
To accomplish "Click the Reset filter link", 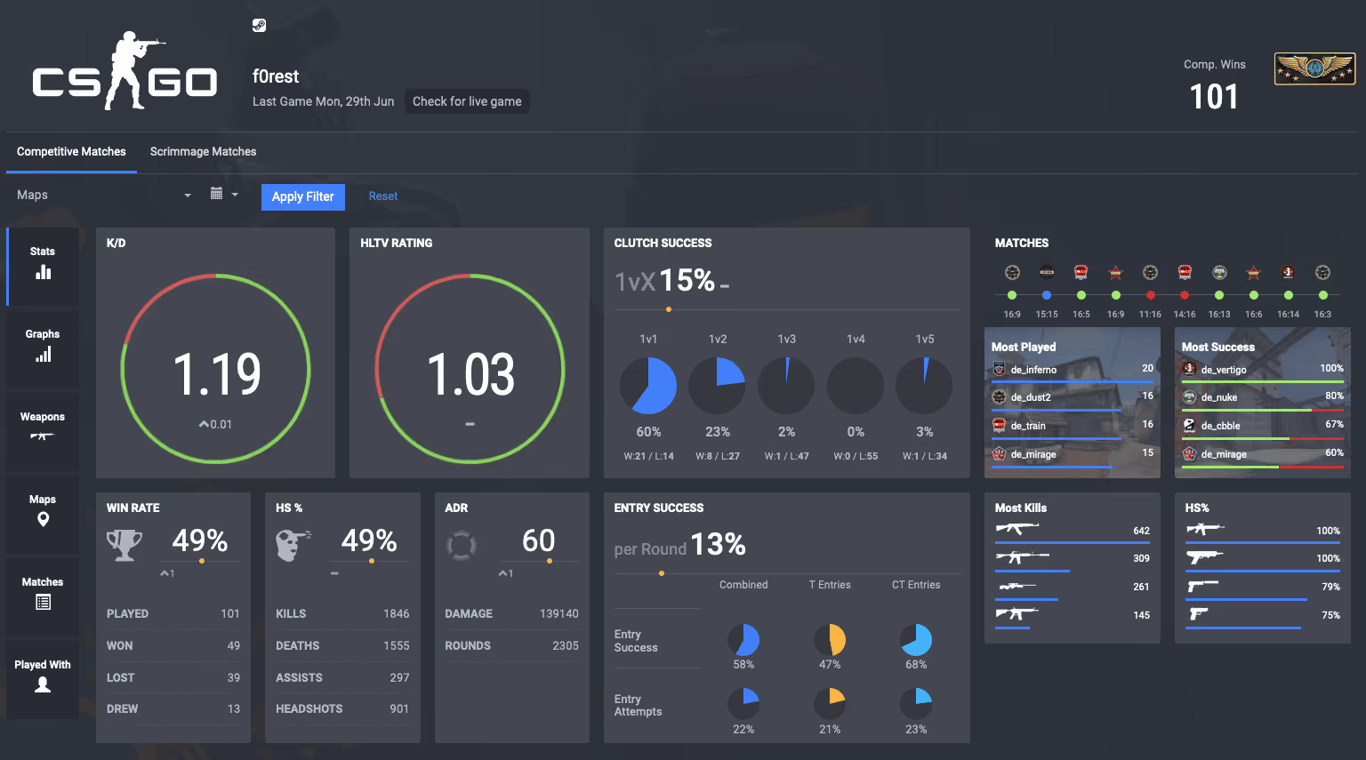I will click(383, 196).
